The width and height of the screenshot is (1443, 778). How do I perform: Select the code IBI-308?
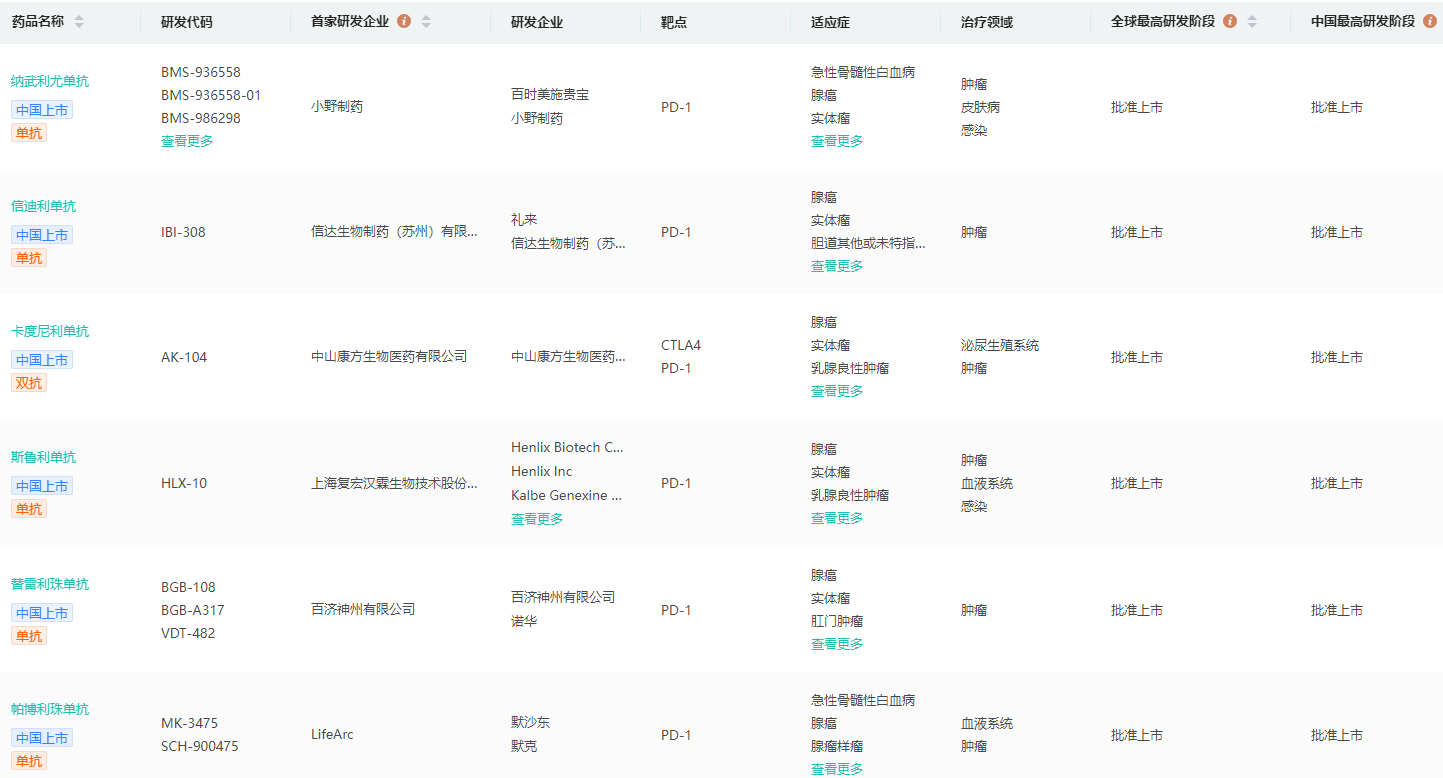click(183, 232)
